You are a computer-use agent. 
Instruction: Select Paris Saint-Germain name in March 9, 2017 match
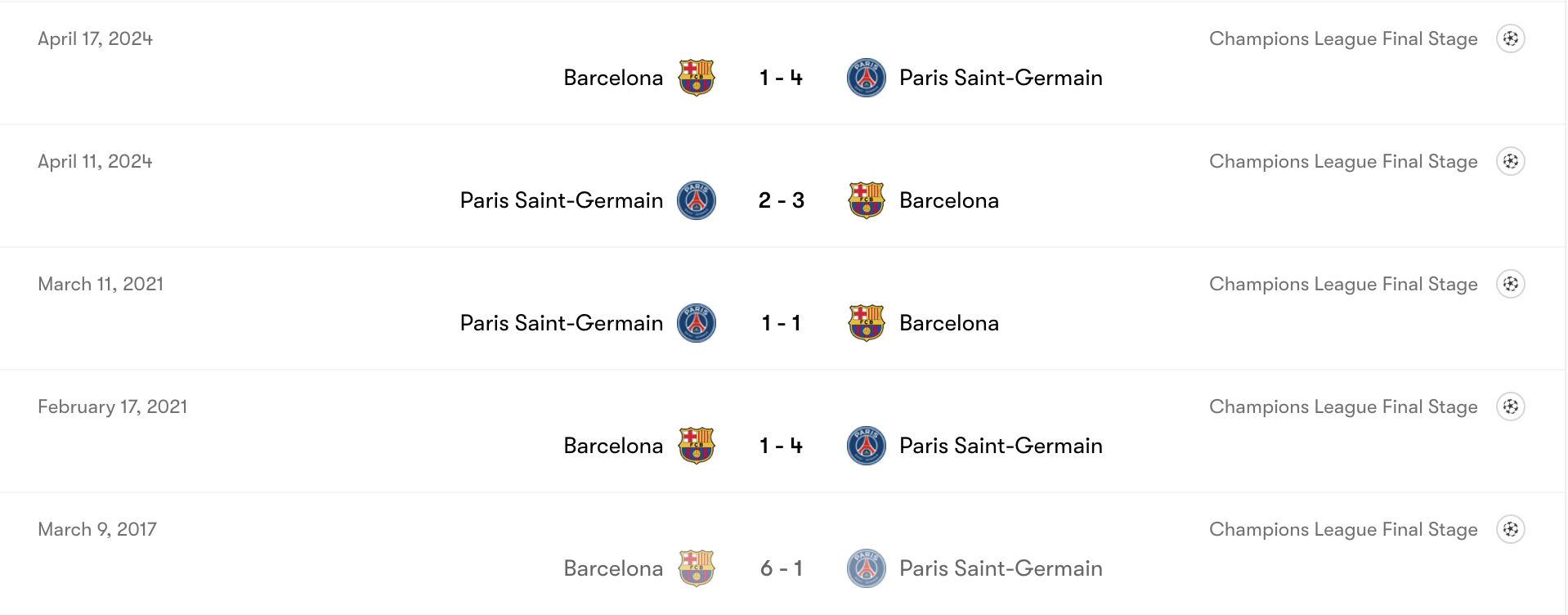point(1001,568)
